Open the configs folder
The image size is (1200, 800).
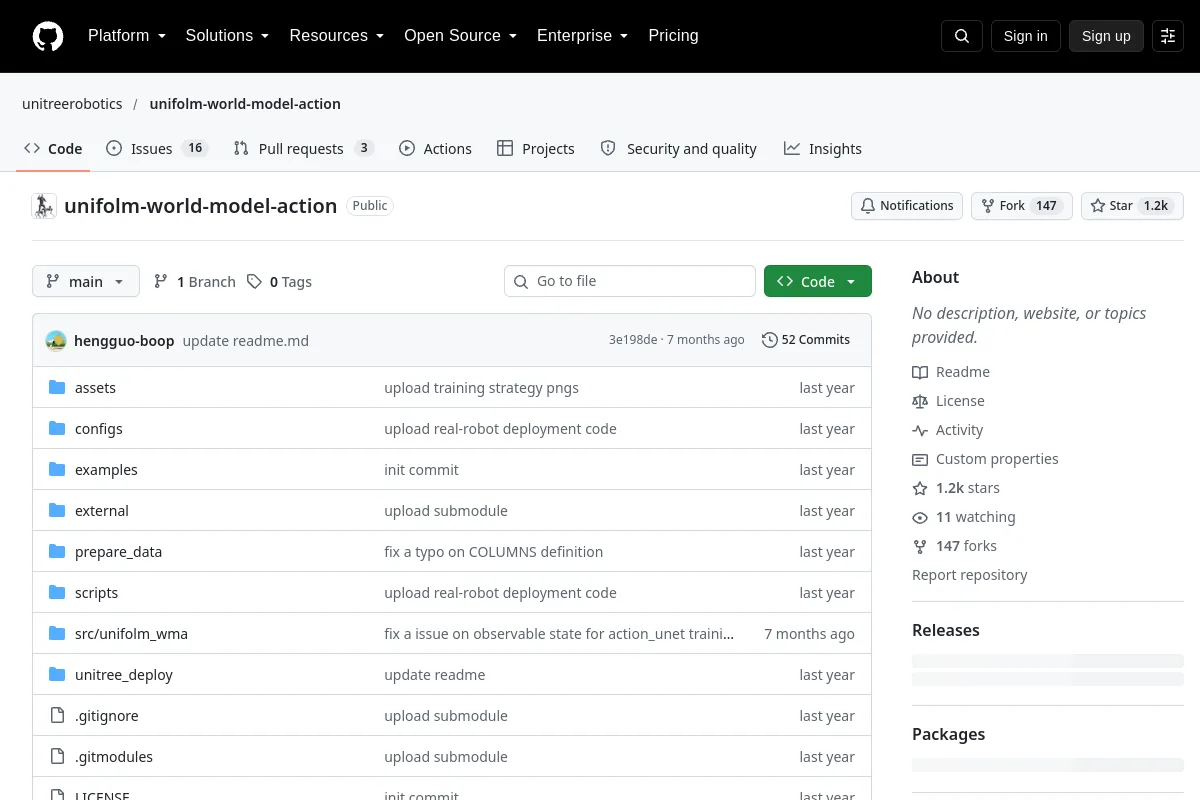pos(99,429)
